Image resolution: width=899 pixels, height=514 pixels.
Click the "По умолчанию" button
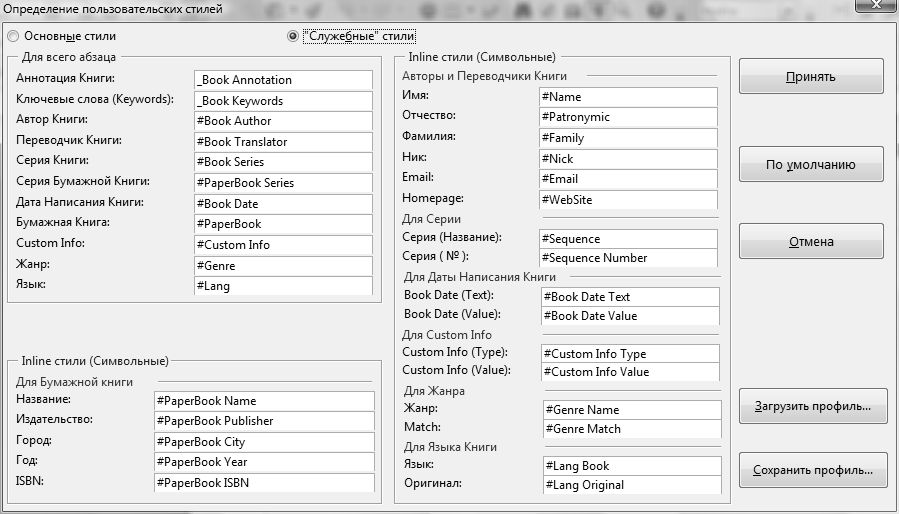pos(811,165)
